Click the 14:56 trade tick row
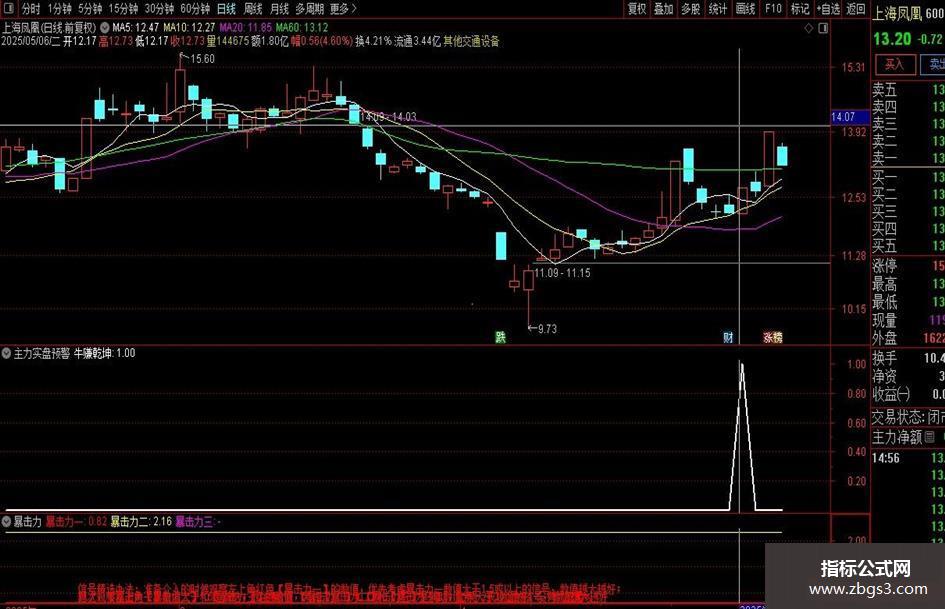945x609 pixels. click(909, 458)
